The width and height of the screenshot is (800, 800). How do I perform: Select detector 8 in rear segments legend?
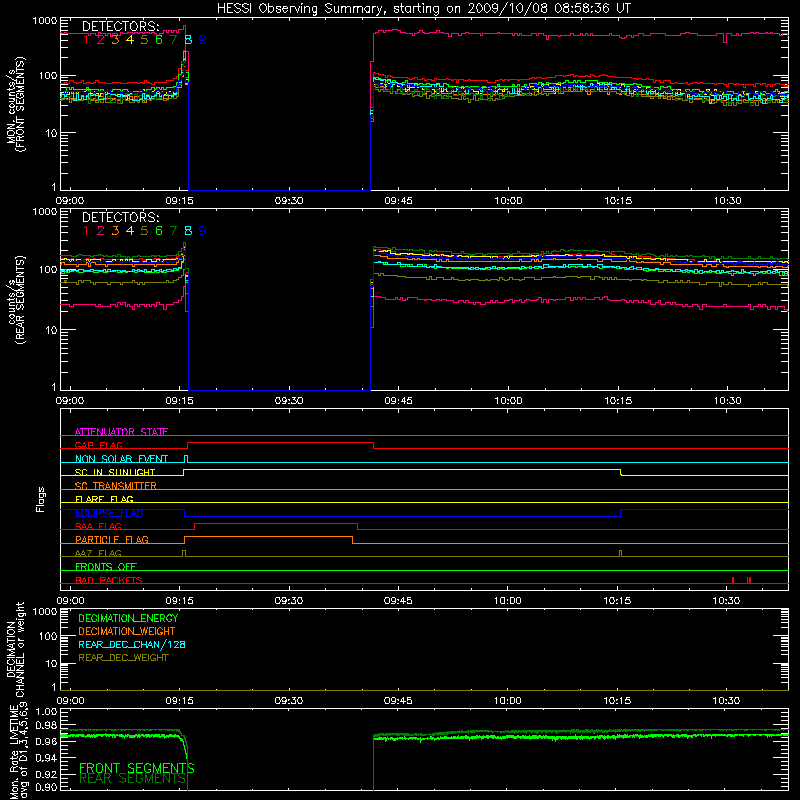(x=188, y=231)
